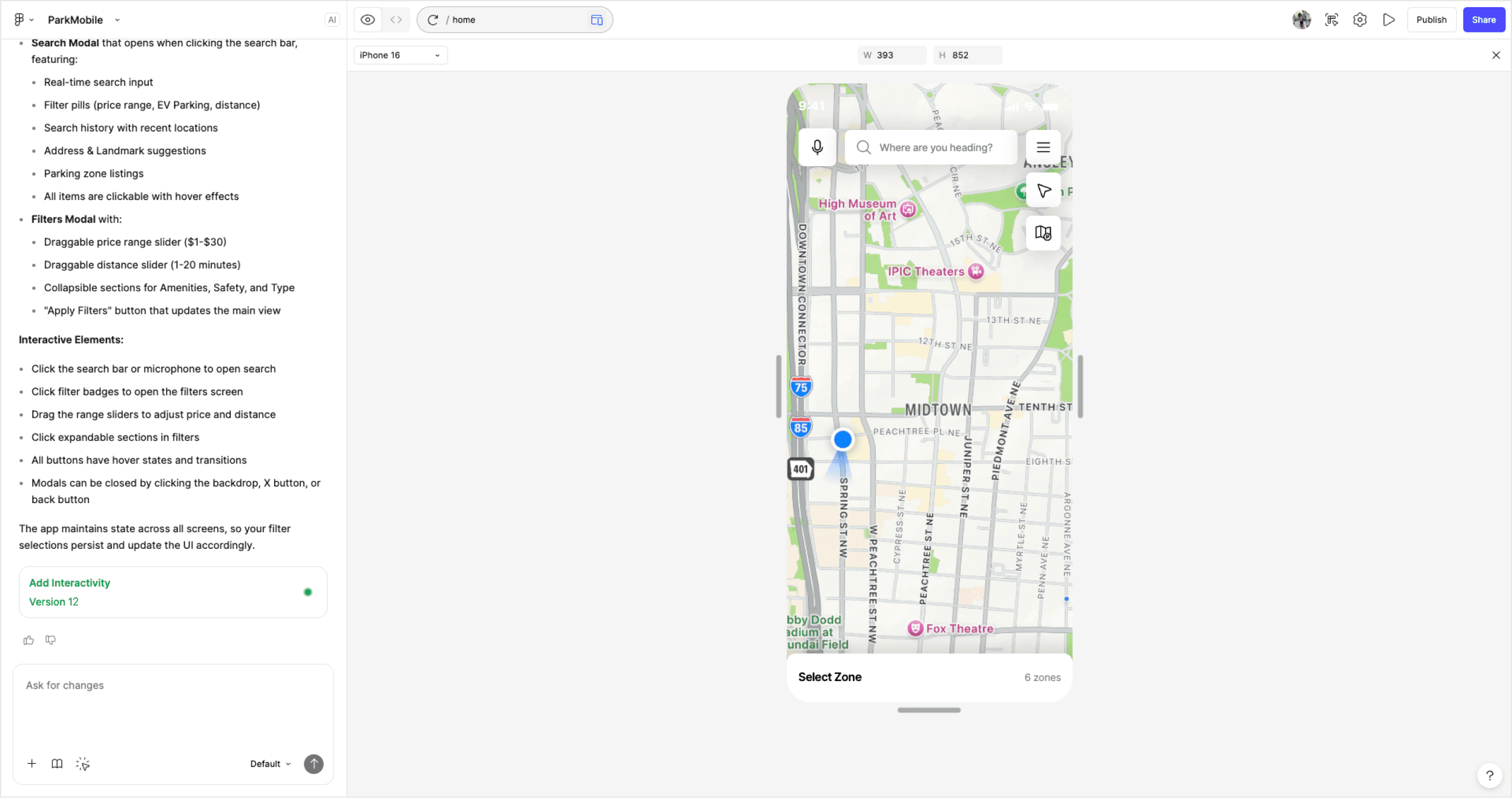
Task: Toggle the AI panel button
Action: (x=332, y=20)
